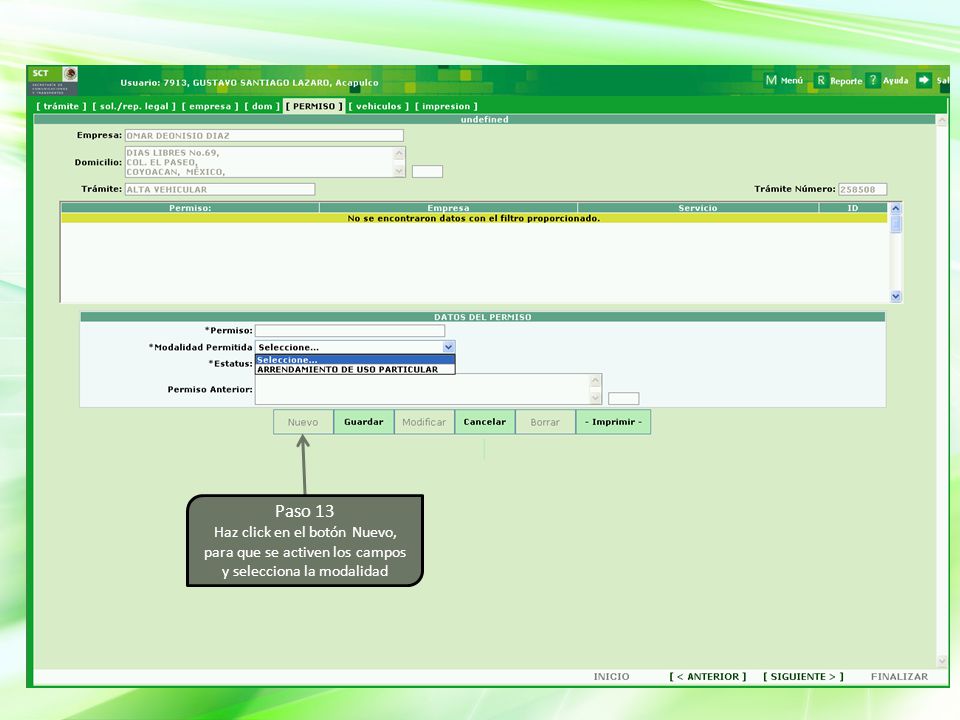Switch to the impresion tab
The width and height of the screenshot is (960, 720).
pos(446,106)
